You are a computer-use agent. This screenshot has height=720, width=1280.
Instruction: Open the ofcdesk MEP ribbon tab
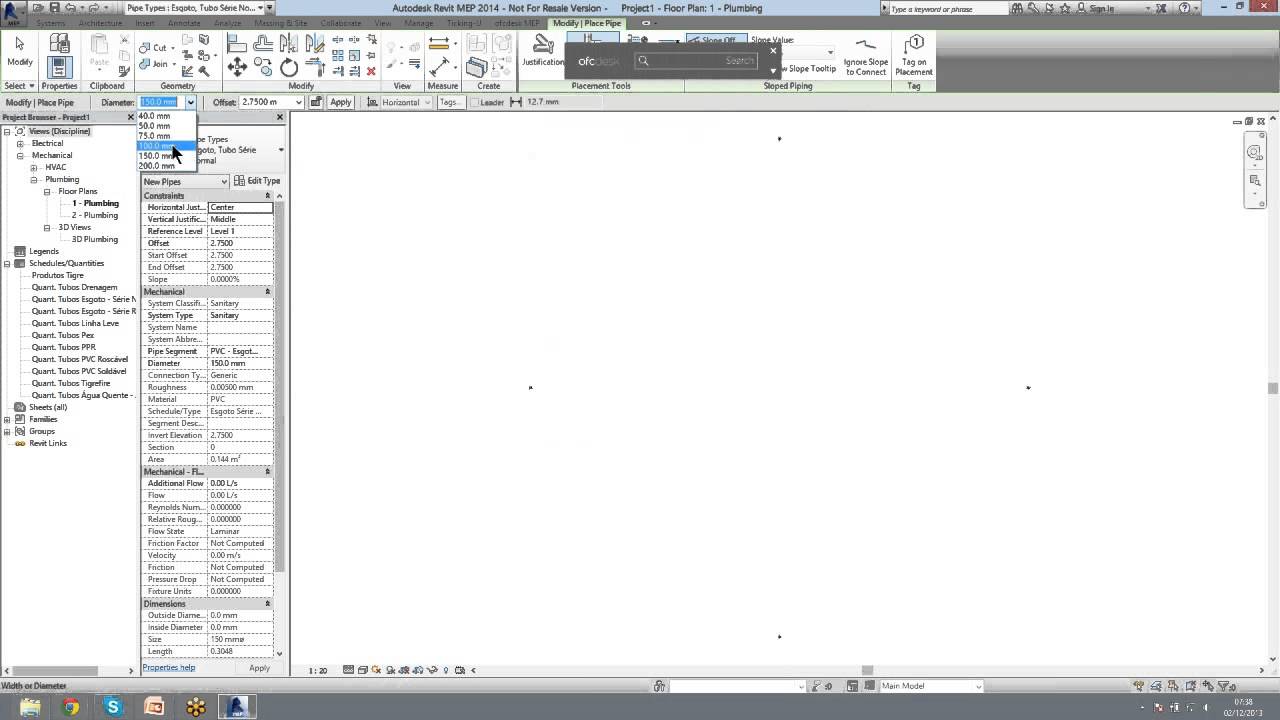click(517, 23)
